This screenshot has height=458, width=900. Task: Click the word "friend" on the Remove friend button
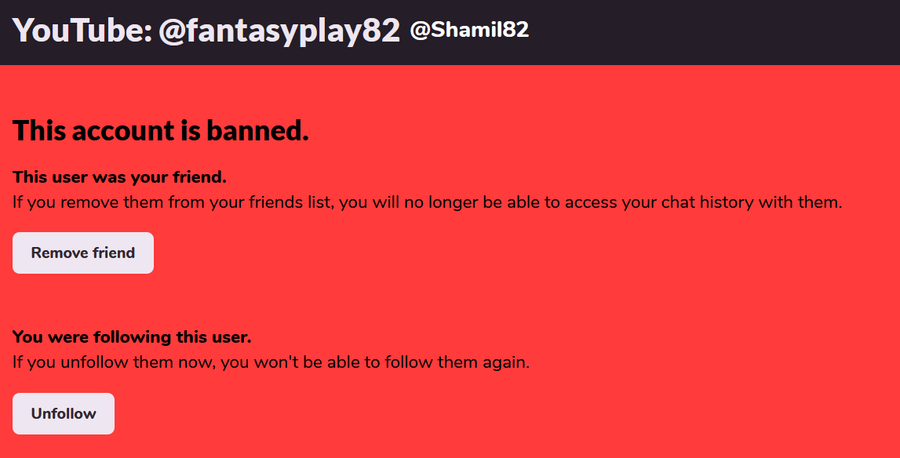[x=113, y=253]
